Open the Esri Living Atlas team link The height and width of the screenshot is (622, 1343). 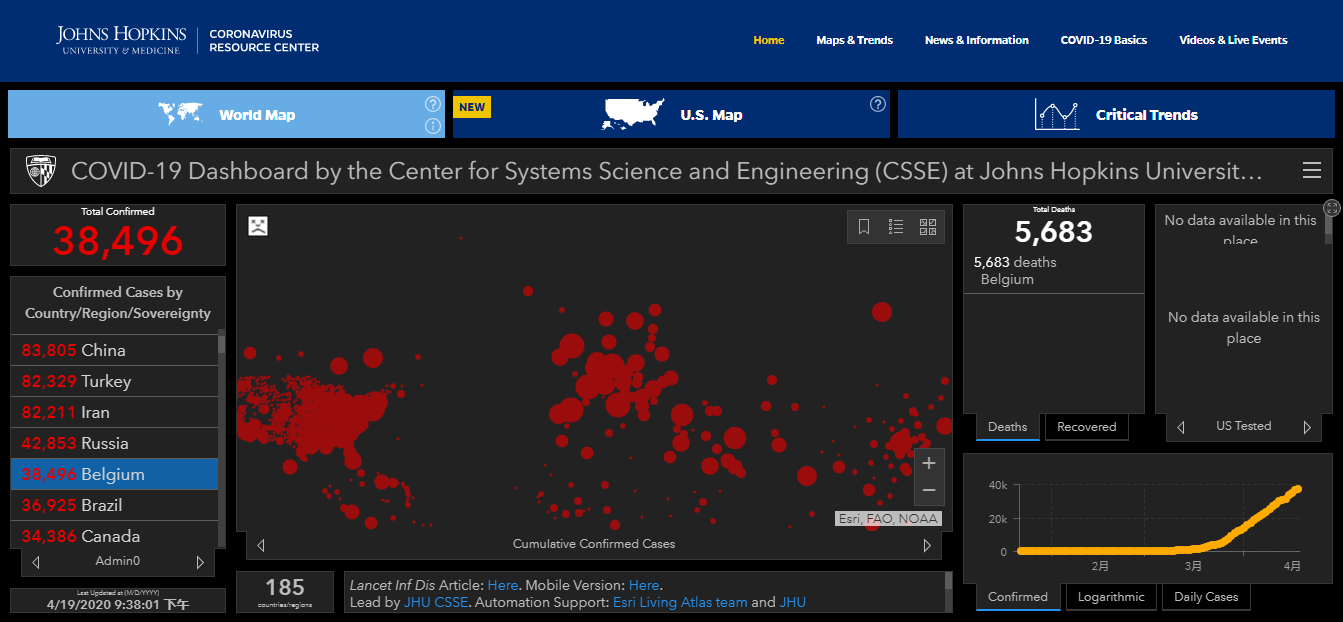point(680,602)
